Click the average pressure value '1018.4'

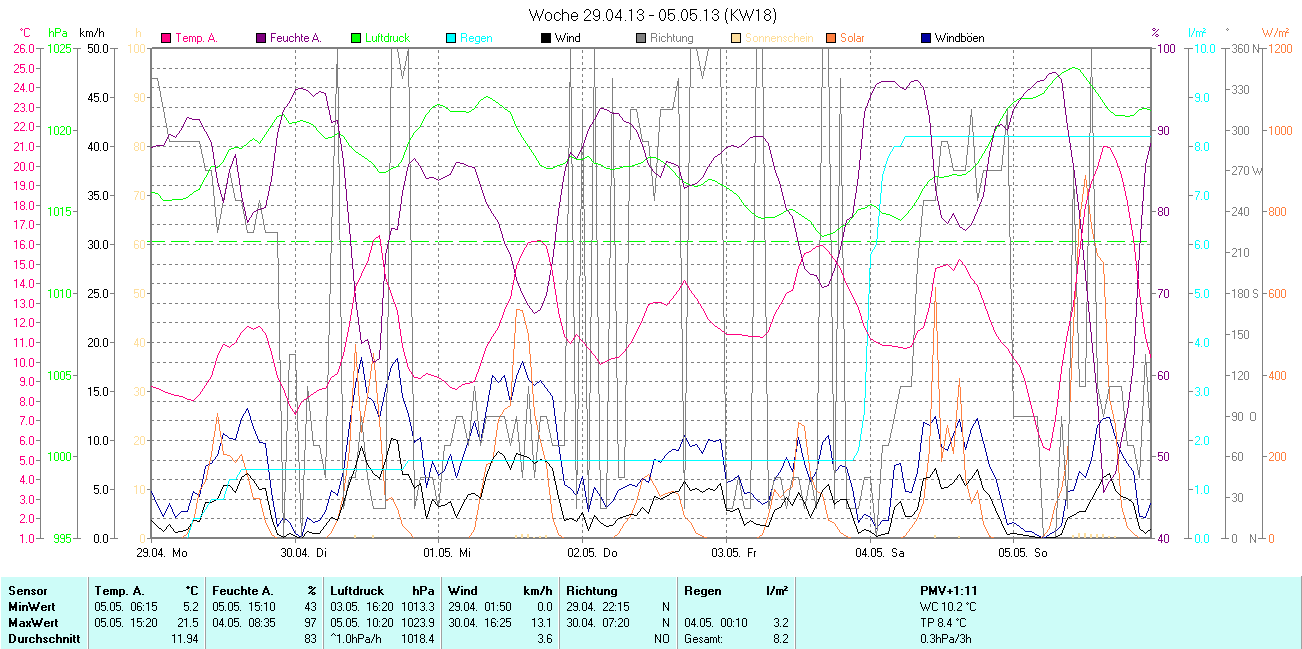(418, 639)
